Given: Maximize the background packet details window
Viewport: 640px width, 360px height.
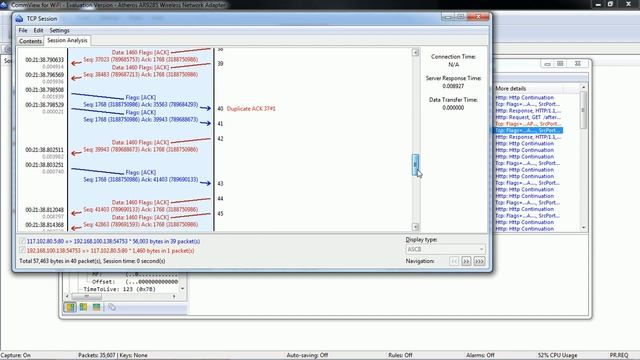Looking at the screenshot, I should pos(560,64).
